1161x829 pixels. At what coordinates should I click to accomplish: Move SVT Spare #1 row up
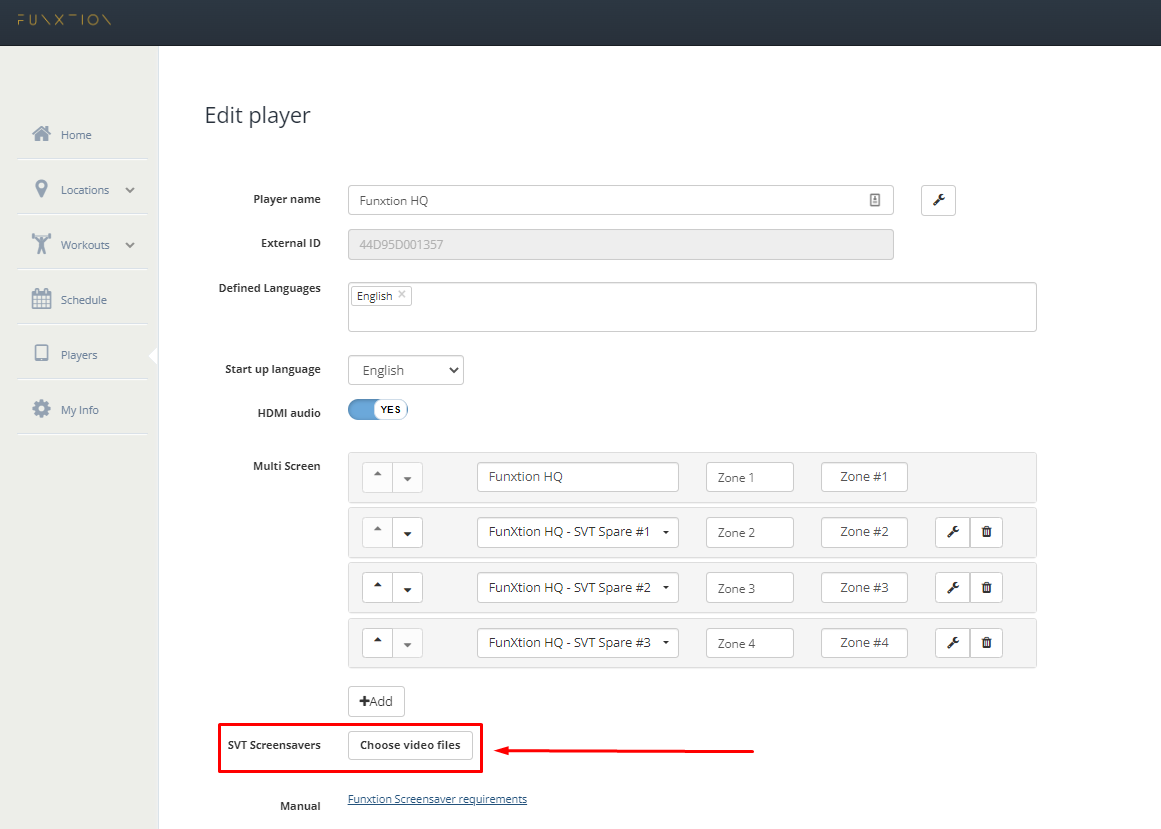(378, 532)
